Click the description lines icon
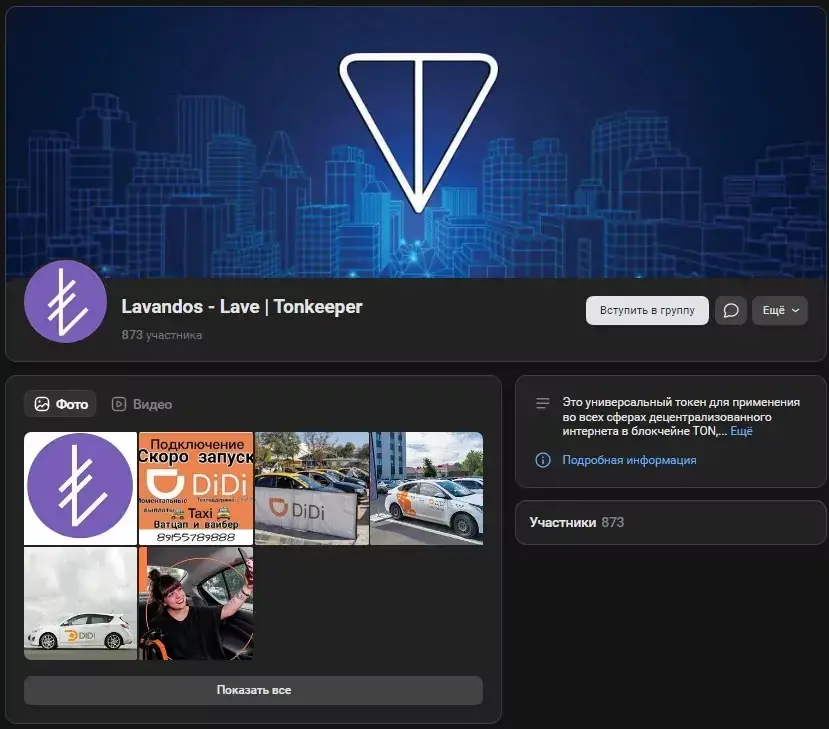 (x=543, y=403)
